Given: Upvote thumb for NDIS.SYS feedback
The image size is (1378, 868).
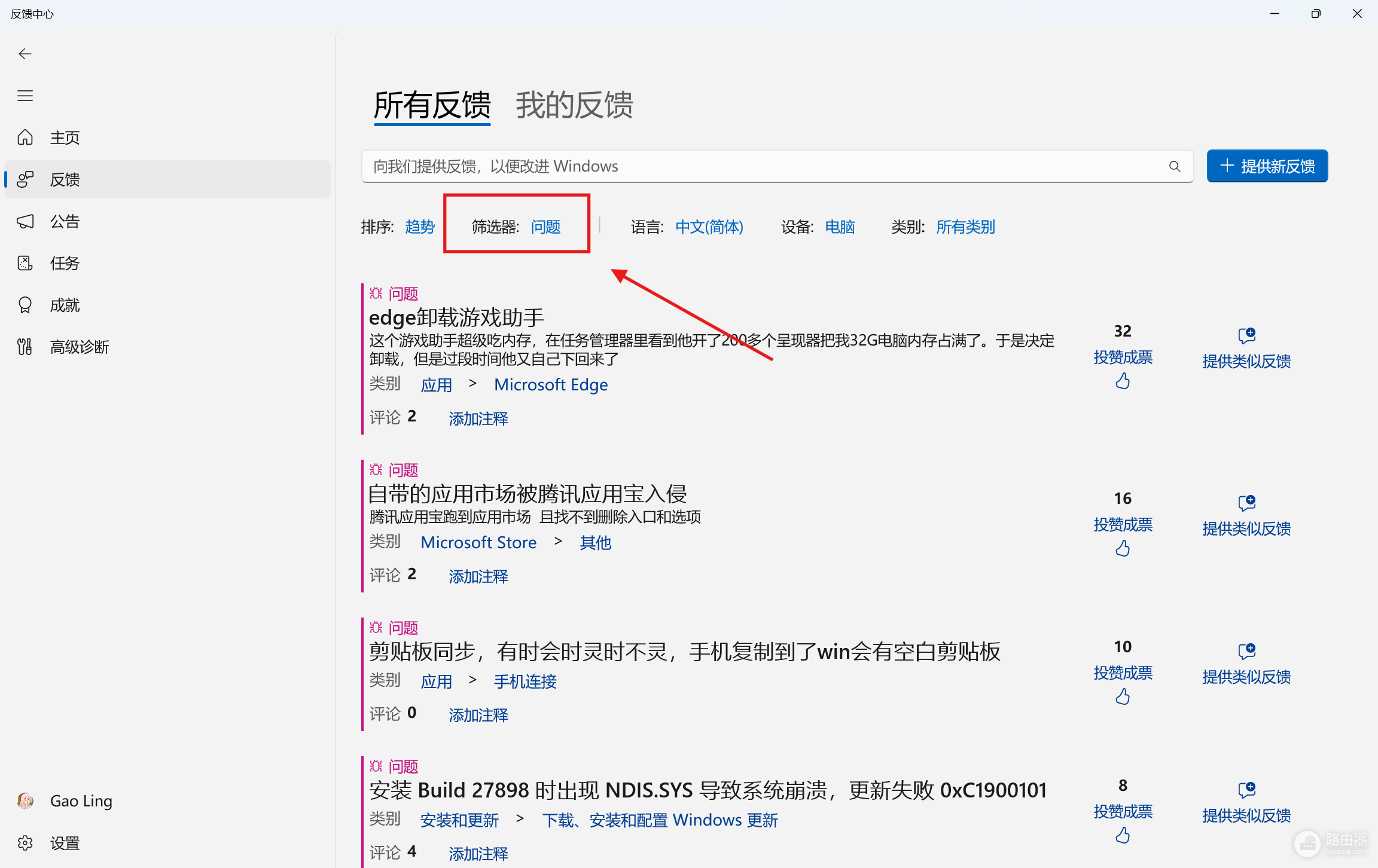Looking at the screenshot, I should 1123,835.
